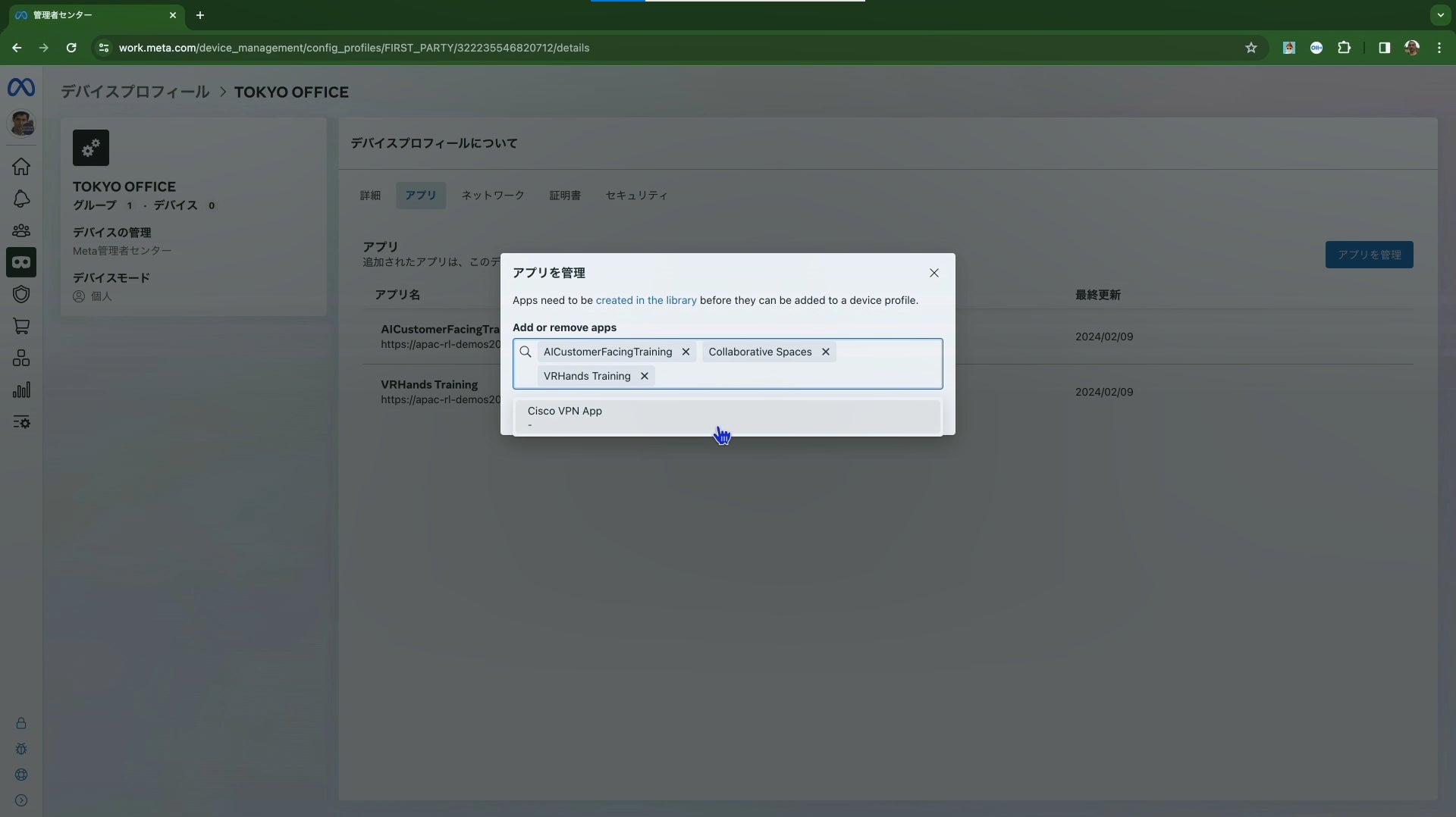
Task: Open Chrome profile avatar
Action: (1412, 48)
